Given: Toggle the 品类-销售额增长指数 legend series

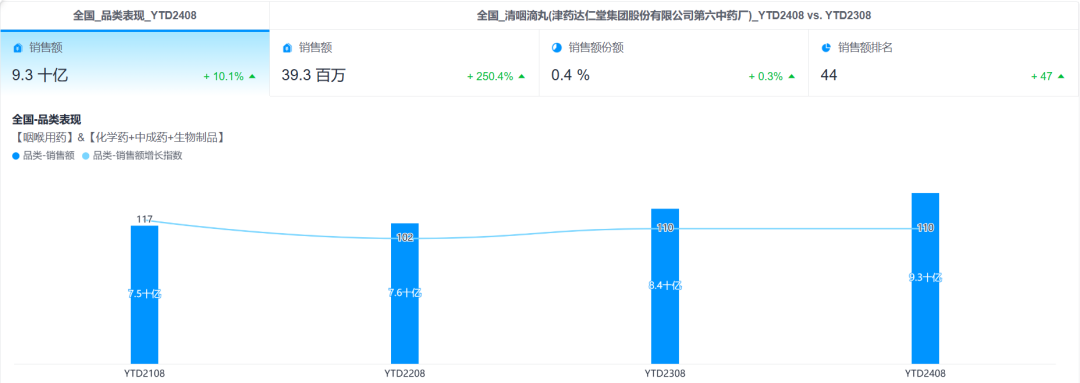Looking at the screenshot, I should (x=132, y=156).
